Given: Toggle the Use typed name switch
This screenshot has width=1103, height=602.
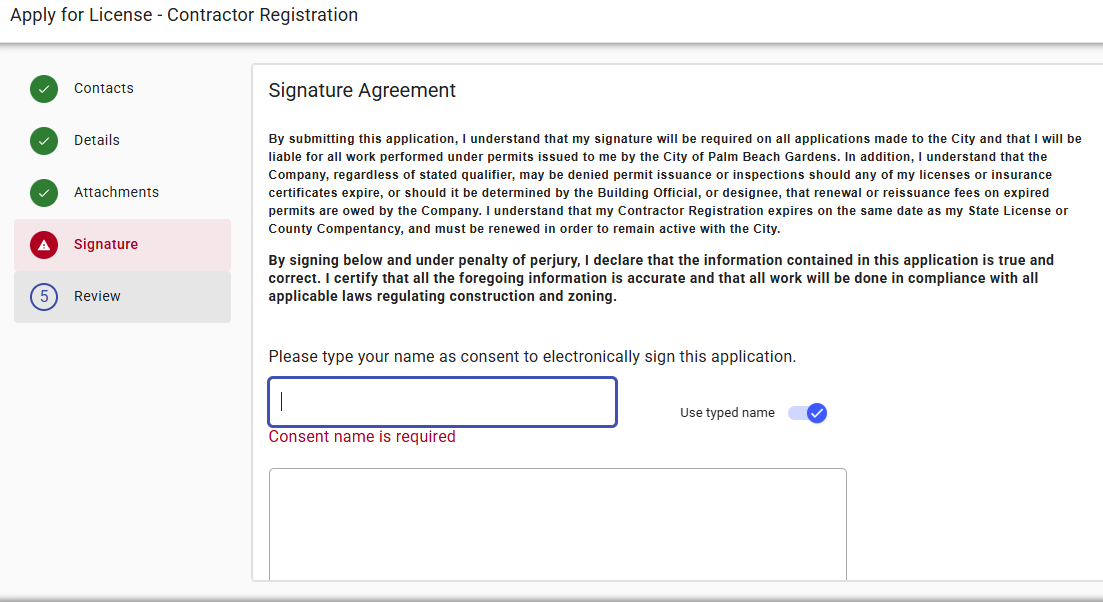Looking at the screenshot, I should (808, 413).
